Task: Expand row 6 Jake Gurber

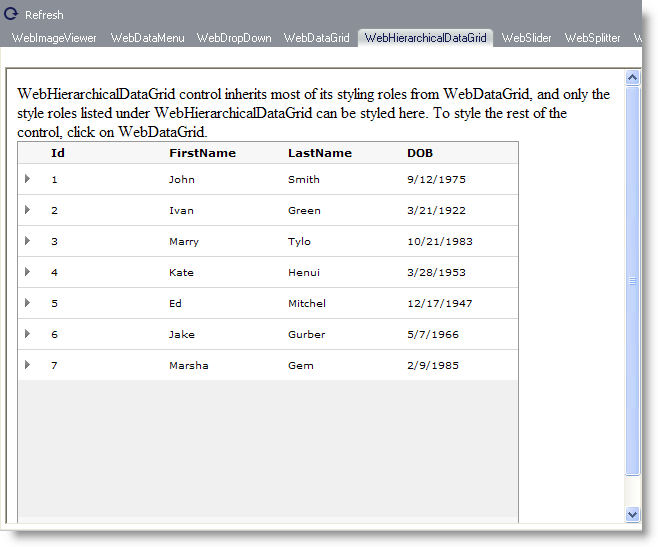Action: tap(27, 334)
